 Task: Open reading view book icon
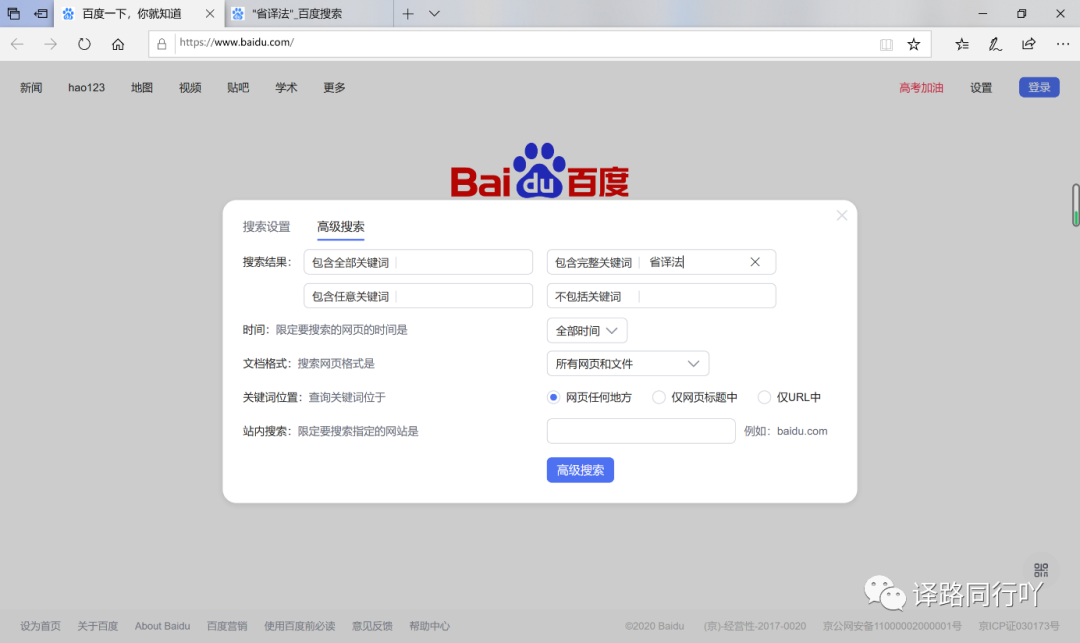pos(886,45)
